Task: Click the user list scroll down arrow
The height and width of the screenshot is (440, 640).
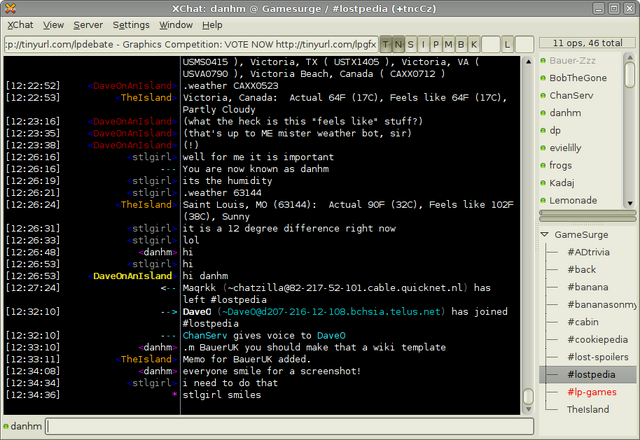Action: (x=630, y=203)
